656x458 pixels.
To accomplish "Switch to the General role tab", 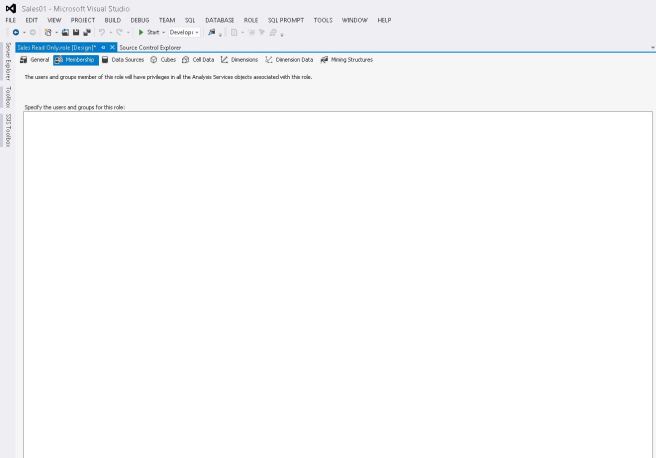I will 35,60.
